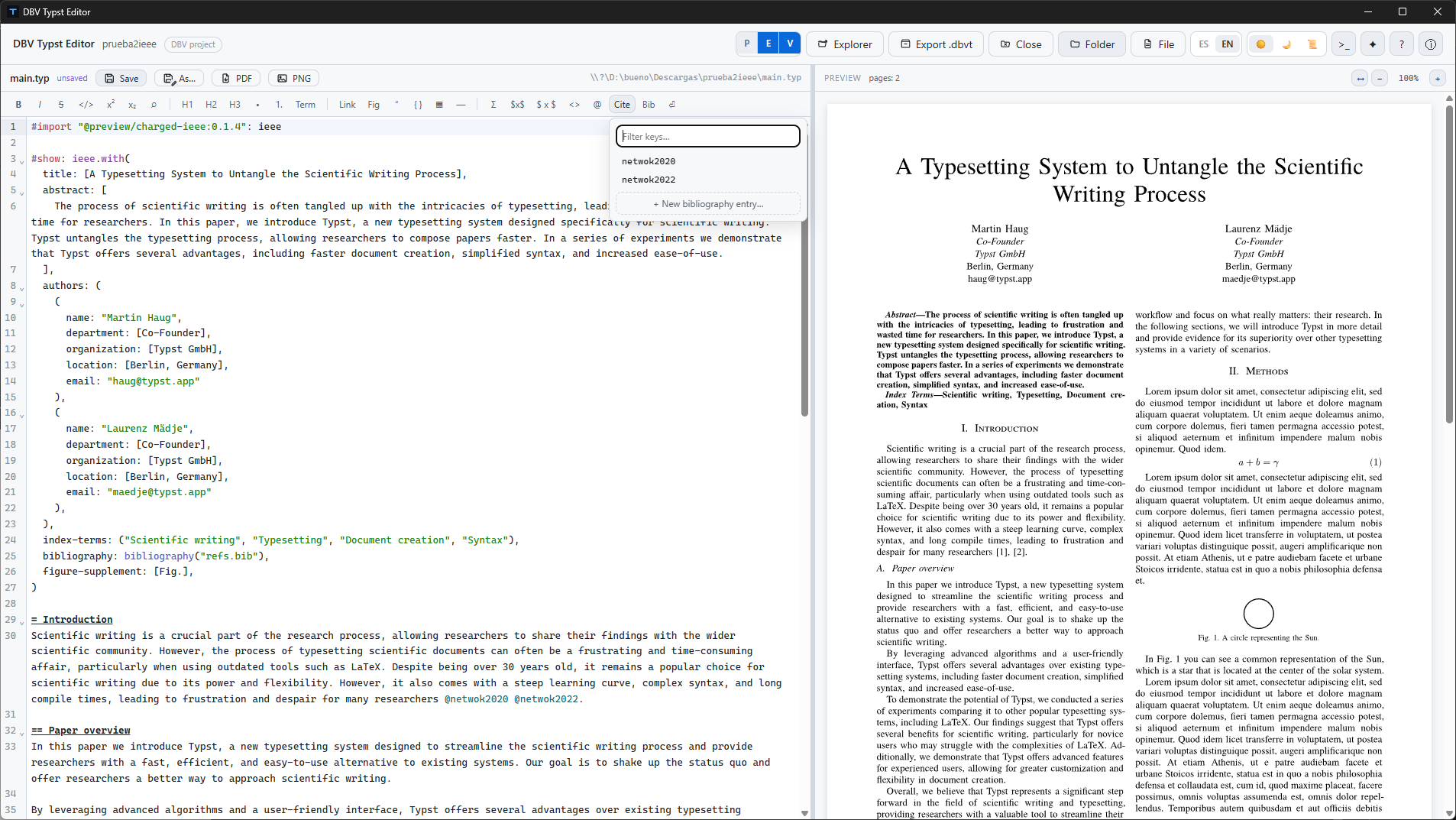Insert a reference with the @ button
This screenshot has width=1456, height=820.
coord(597,105)
